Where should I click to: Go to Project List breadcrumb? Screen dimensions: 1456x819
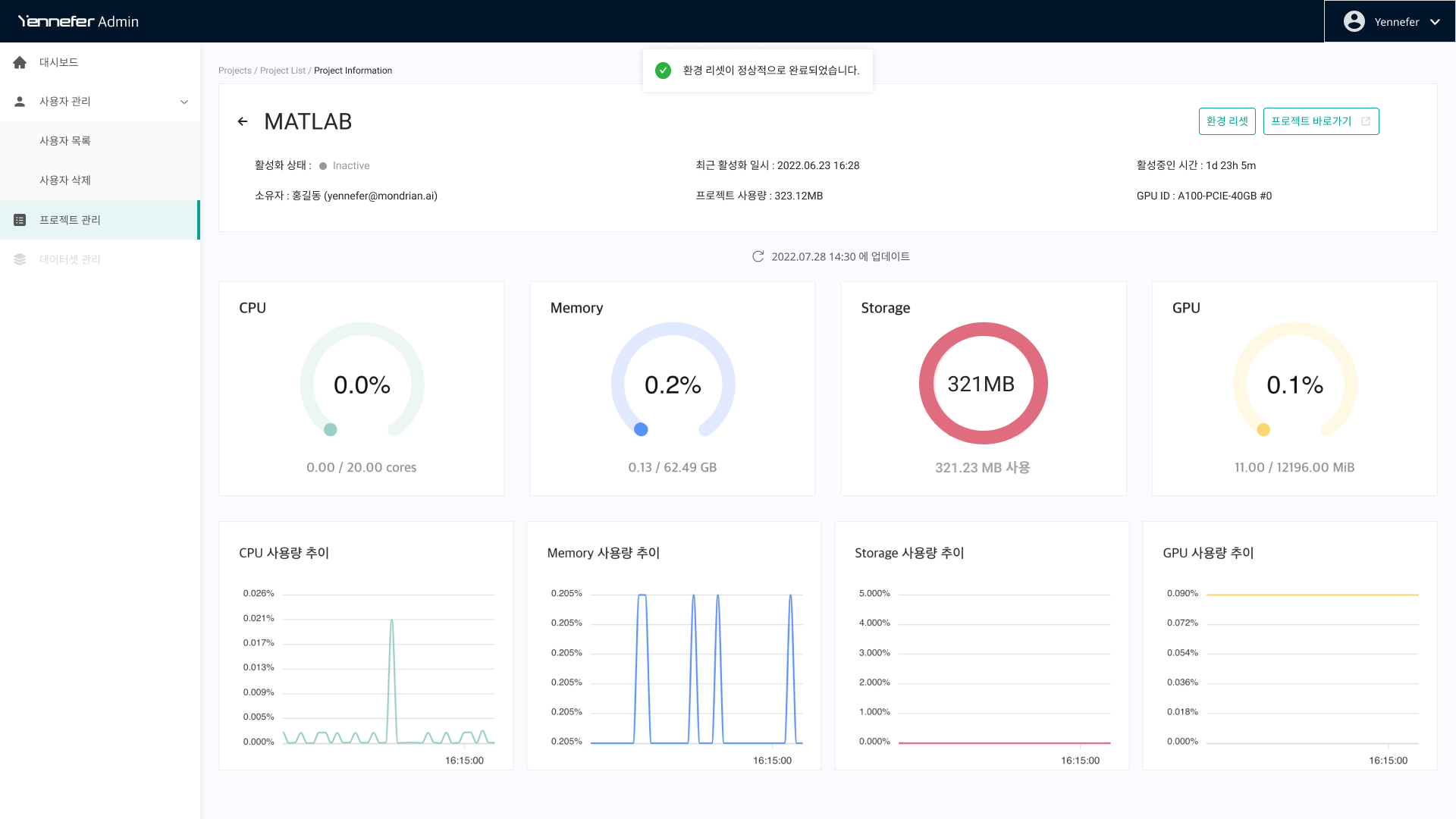click(282, 71)
